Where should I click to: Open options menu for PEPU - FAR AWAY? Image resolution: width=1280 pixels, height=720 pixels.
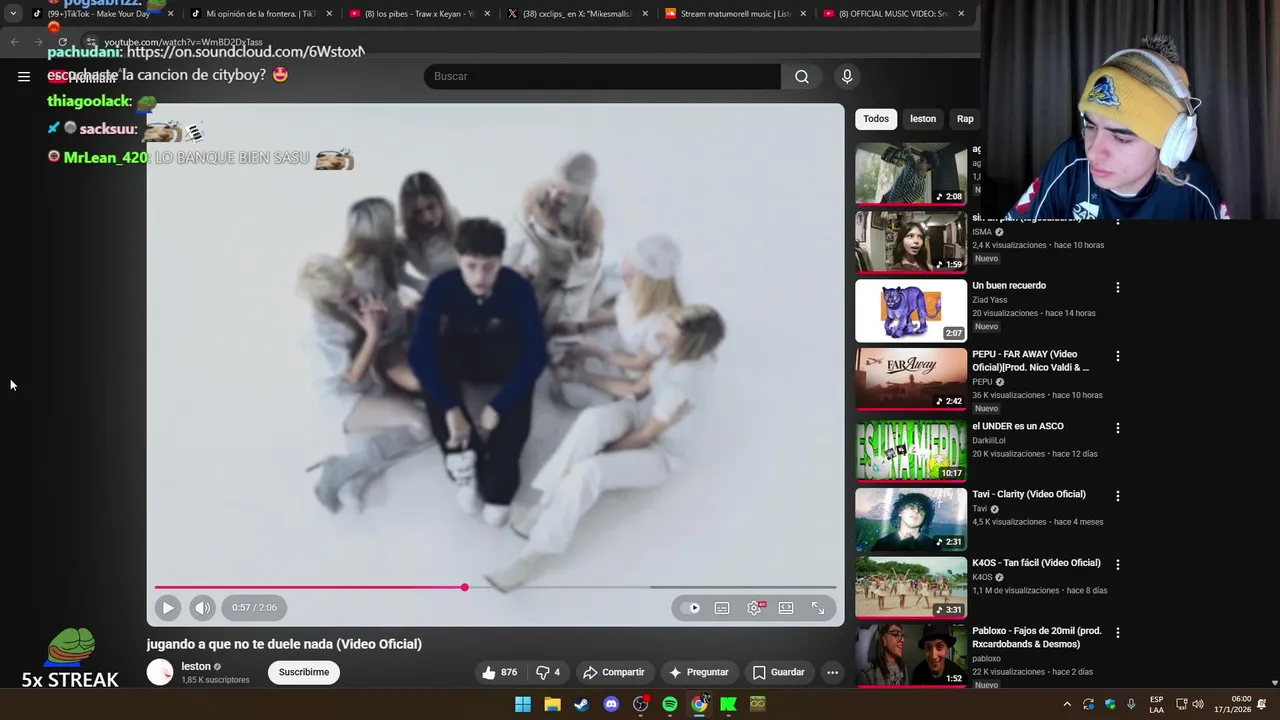pyautogui.click(x=1118, y=356)
